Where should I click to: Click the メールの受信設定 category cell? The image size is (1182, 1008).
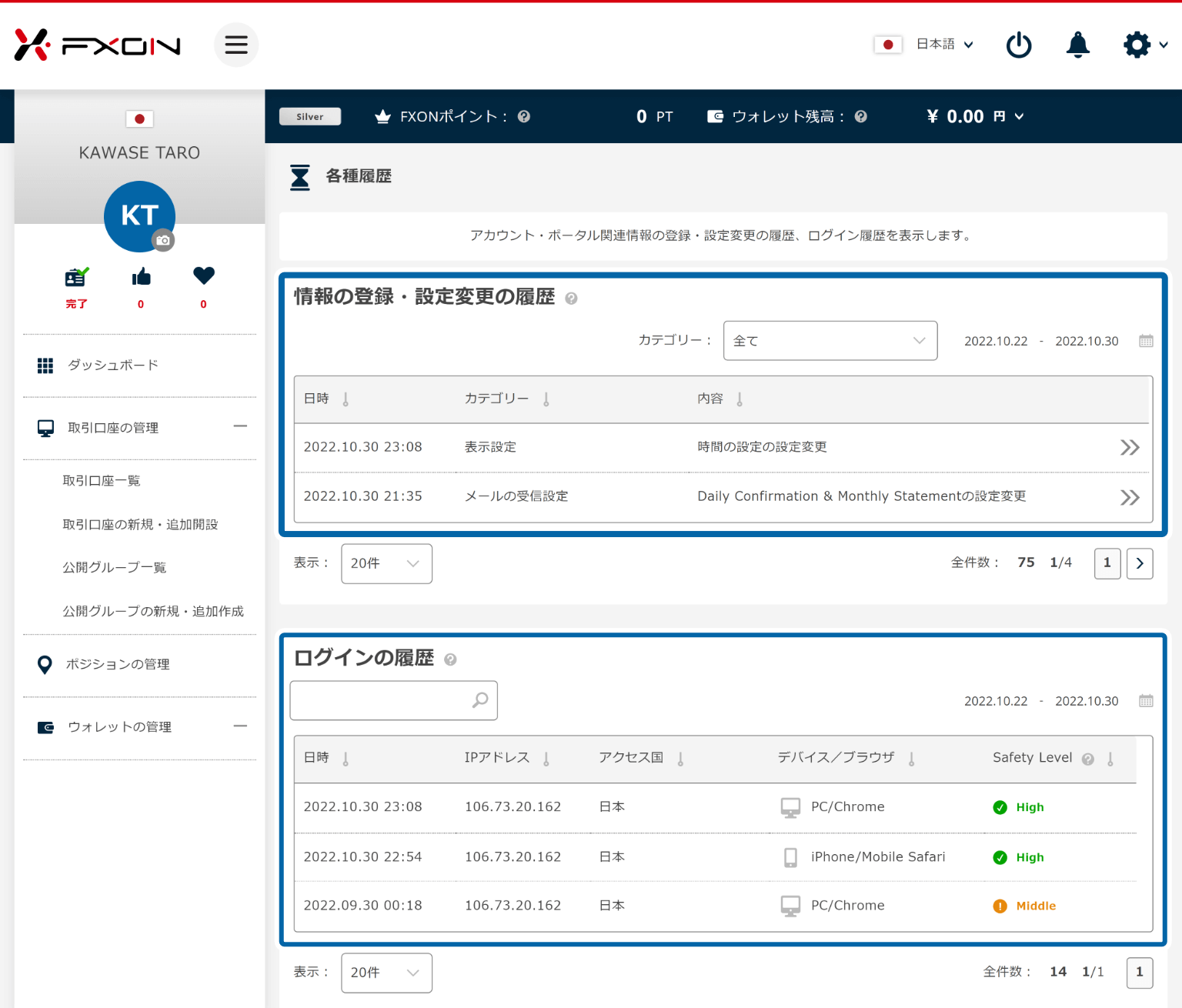click(516, 496)
